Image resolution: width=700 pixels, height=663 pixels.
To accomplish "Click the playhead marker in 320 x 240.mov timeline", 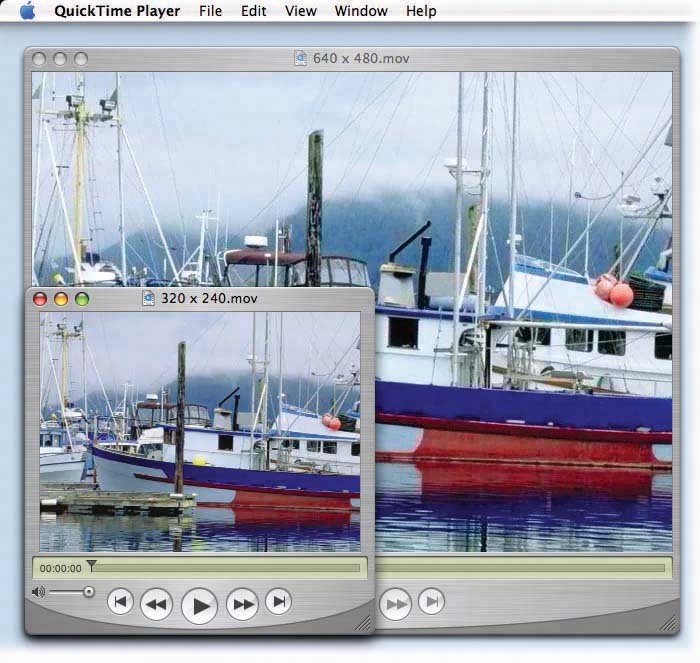I will pyautogui.click(x=92, y=566).
